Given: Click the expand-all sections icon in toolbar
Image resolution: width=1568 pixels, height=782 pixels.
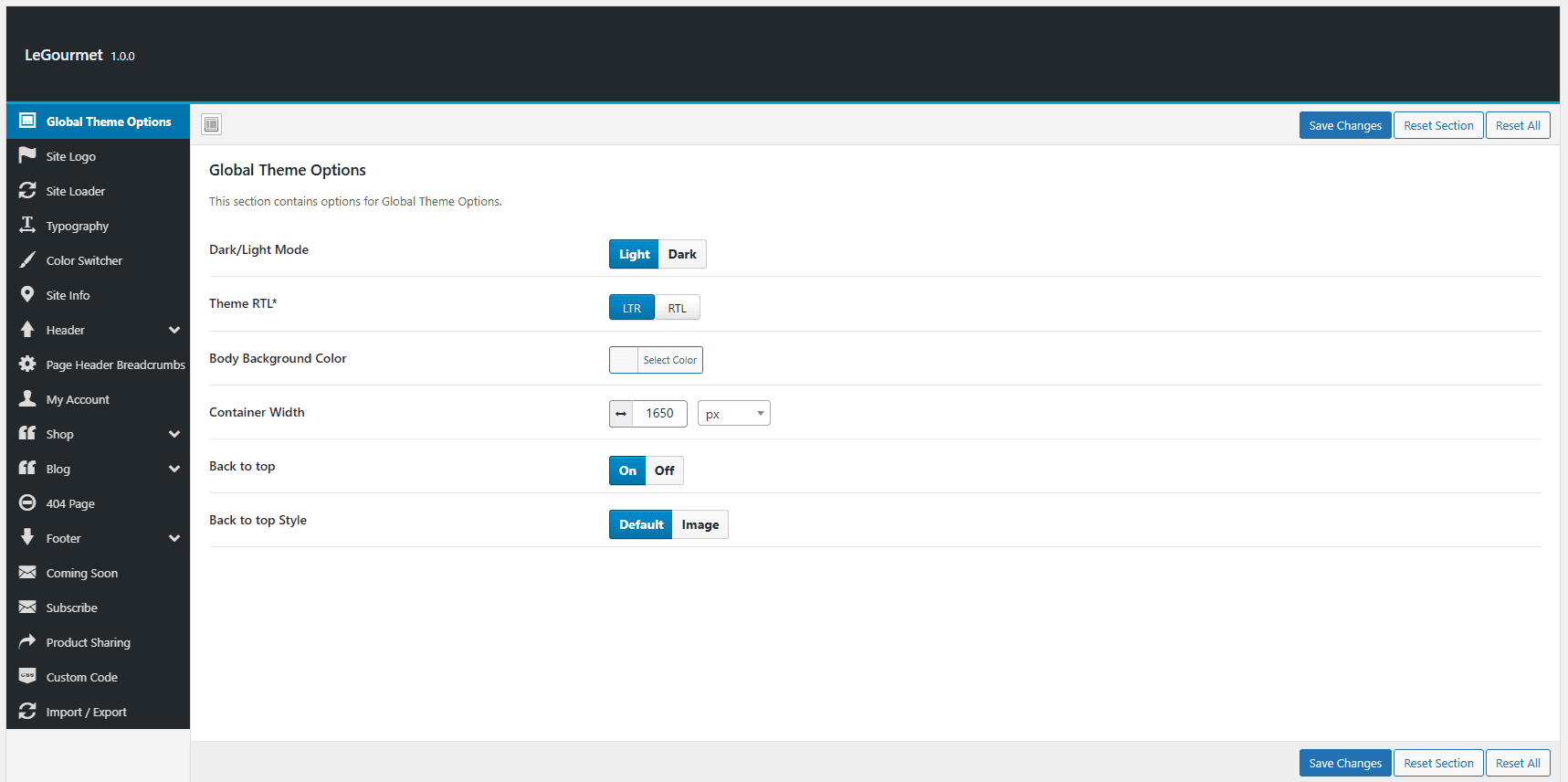Looking at the screenshot, I should pyautogui.click(x=212, y=124).
